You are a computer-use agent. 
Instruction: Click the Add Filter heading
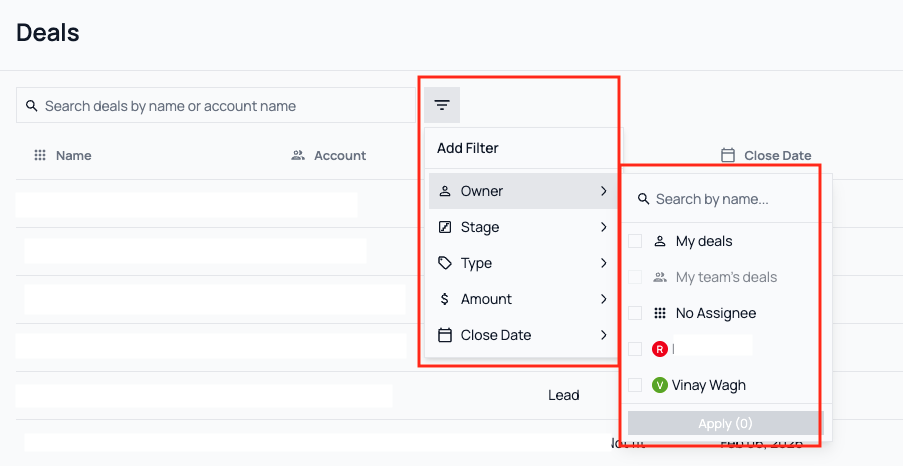click(x=468, y=148)
